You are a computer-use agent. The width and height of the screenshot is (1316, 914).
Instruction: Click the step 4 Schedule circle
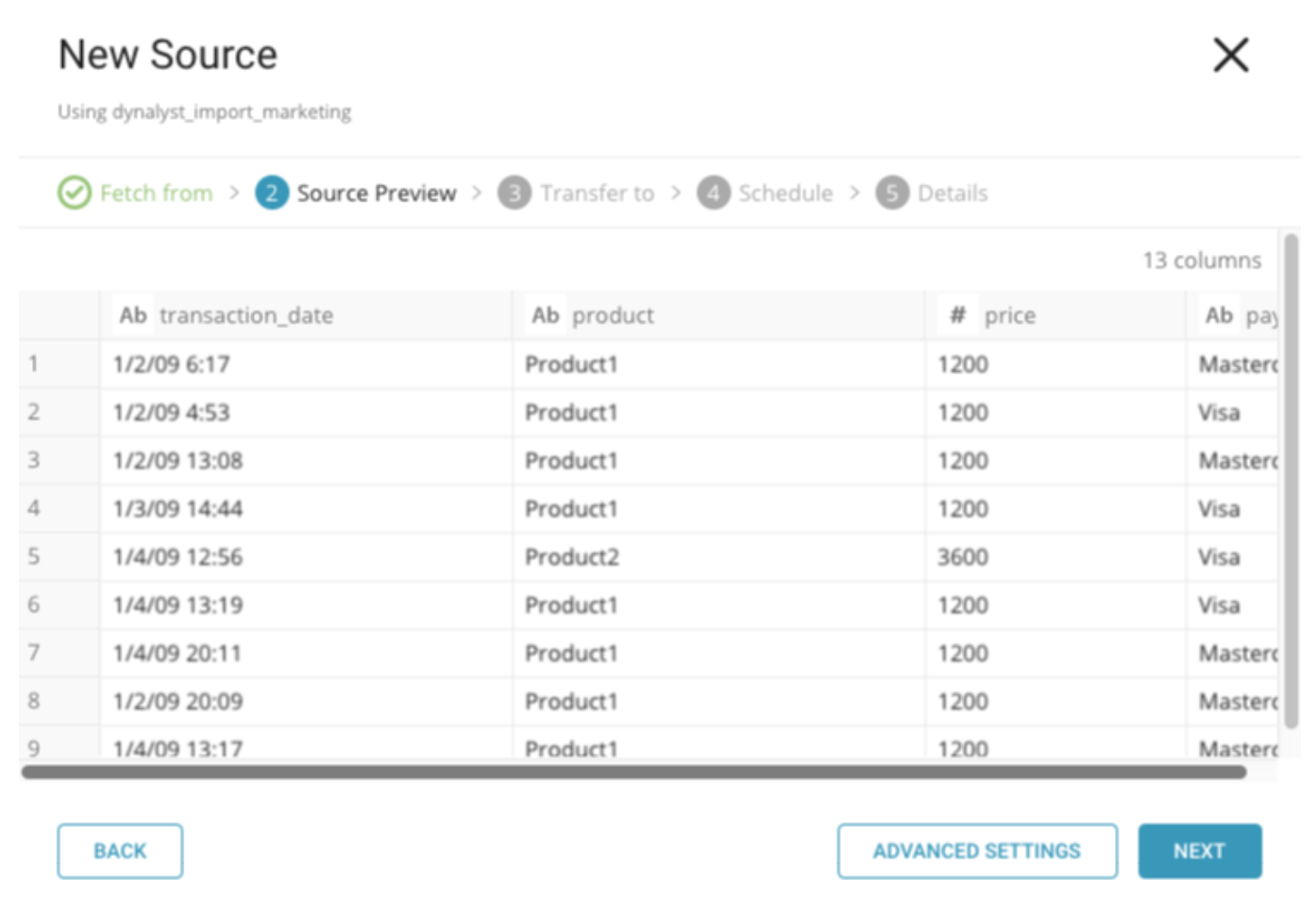714,193
